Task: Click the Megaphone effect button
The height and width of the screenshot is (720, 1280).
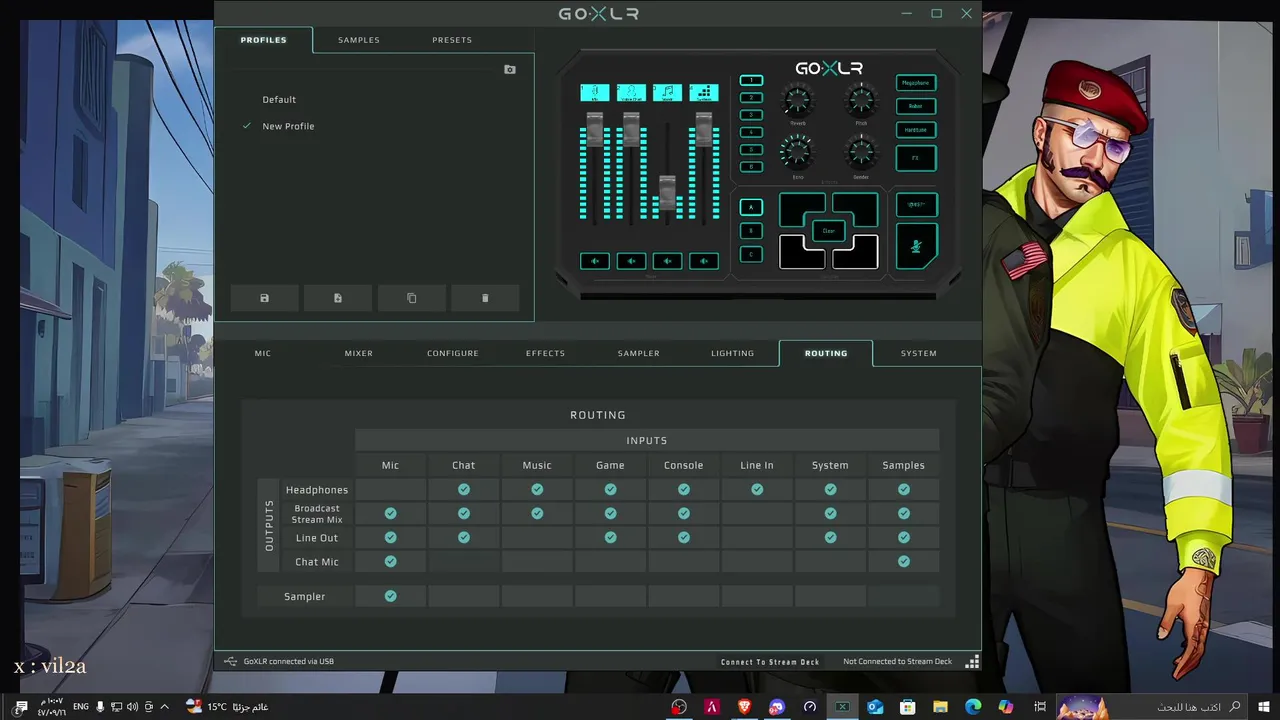Action: pyautogui.click(x=916, y=83)
